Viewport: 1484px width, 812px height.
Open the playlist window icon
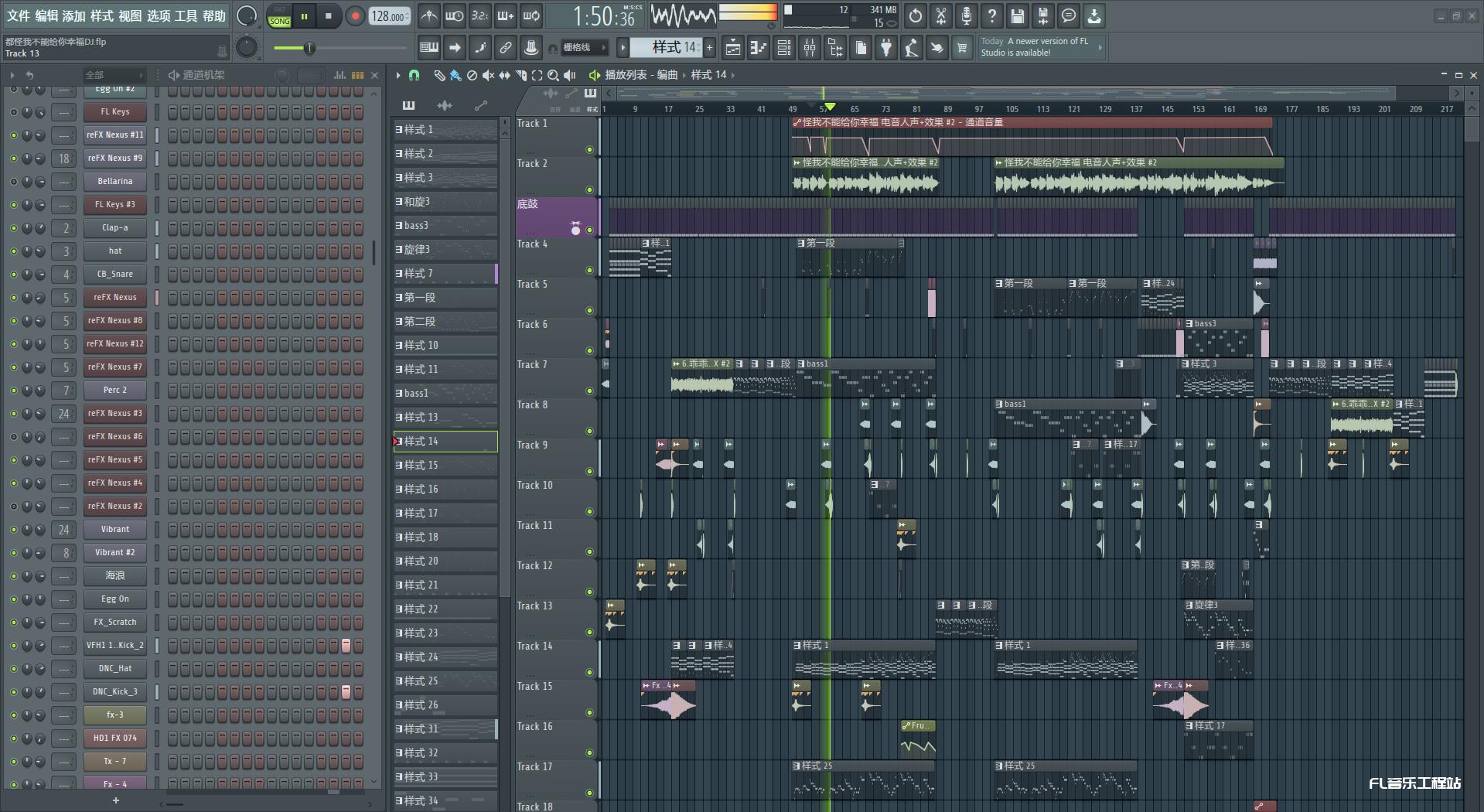click(x=732, y=48)
